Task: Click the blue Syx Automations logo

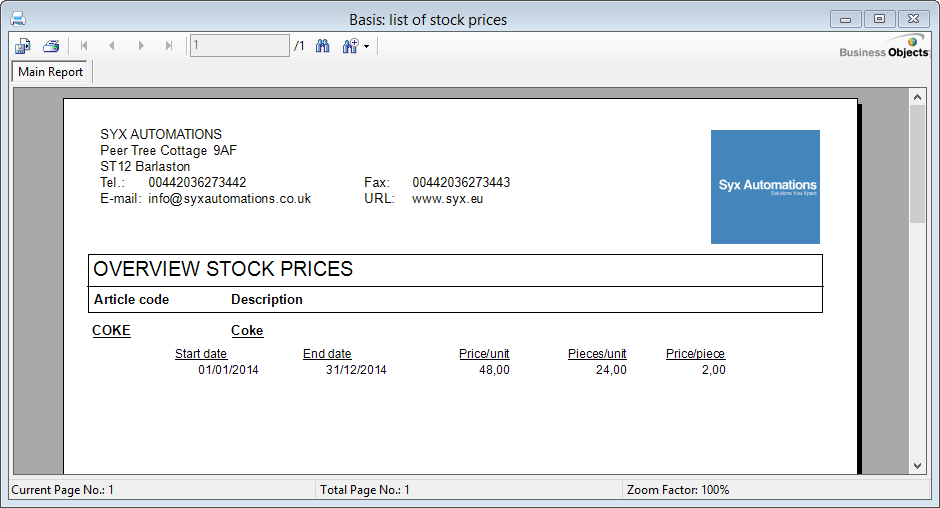Action: point(765,187)
